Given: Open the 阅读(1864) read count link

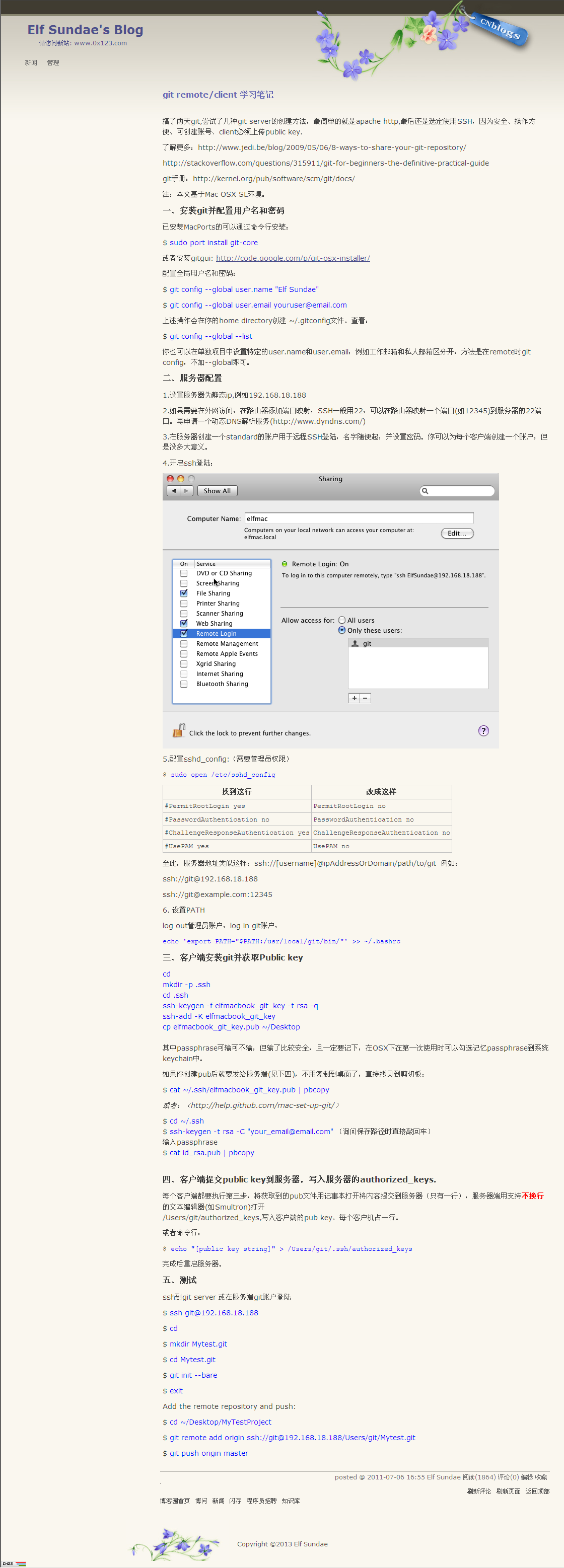Looking at the screenshot, I should coord(479,1477).
